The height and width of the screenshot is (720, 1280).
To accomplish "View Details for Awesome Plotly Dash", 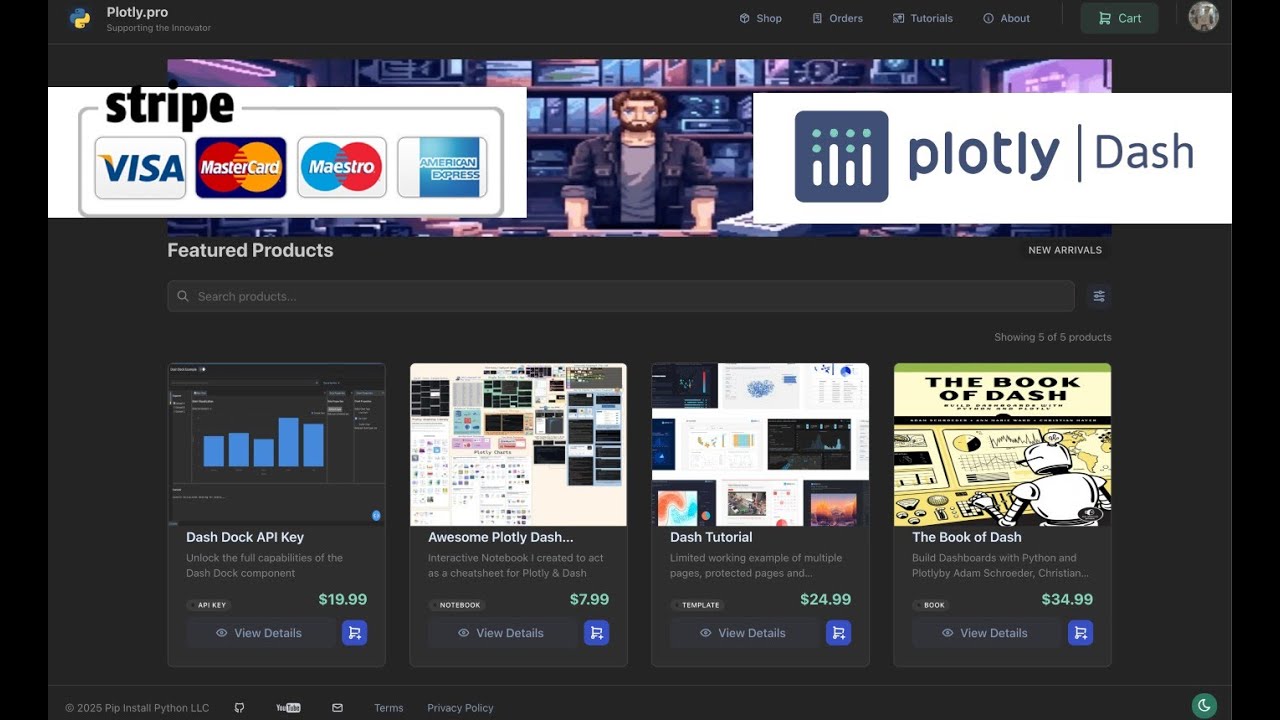I will point(502,633).
